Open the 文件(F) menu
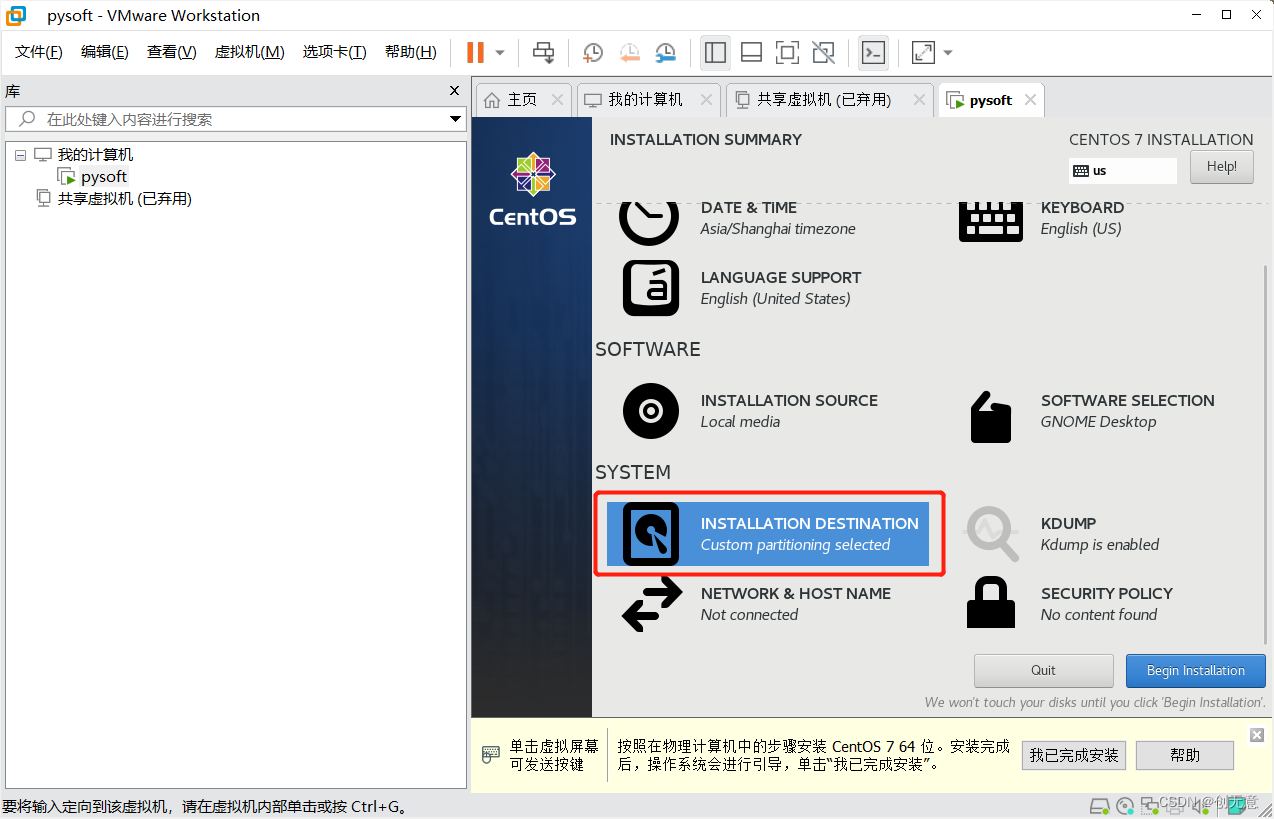 (x=39, y=52)
